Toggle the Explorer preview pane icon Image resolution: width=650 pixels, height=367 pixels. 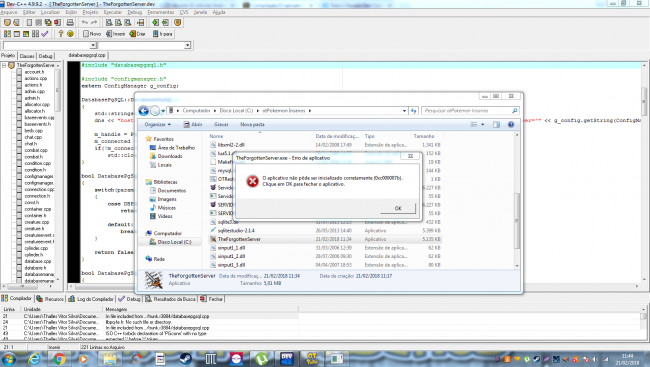(497, 124)
